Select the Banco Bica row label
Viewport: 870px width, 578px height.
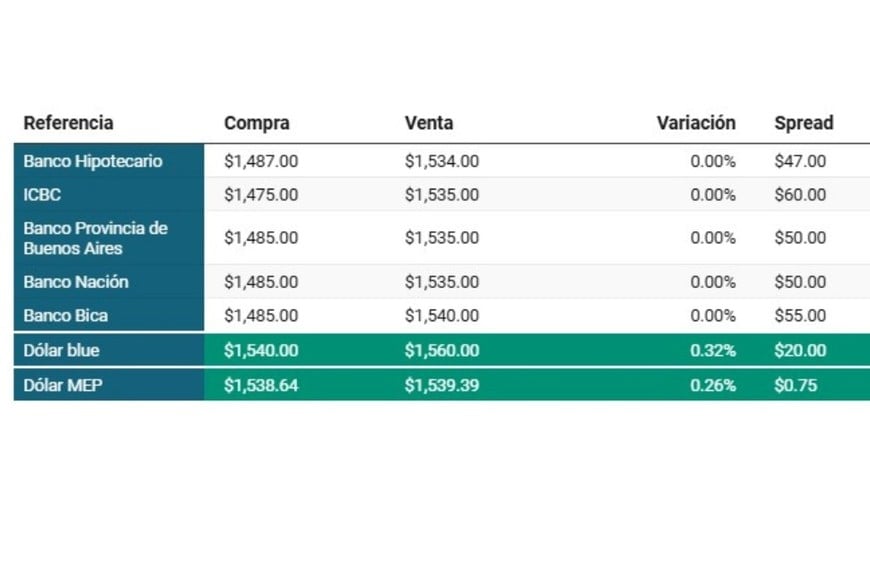pyautogui.click(x=65, y=316)
